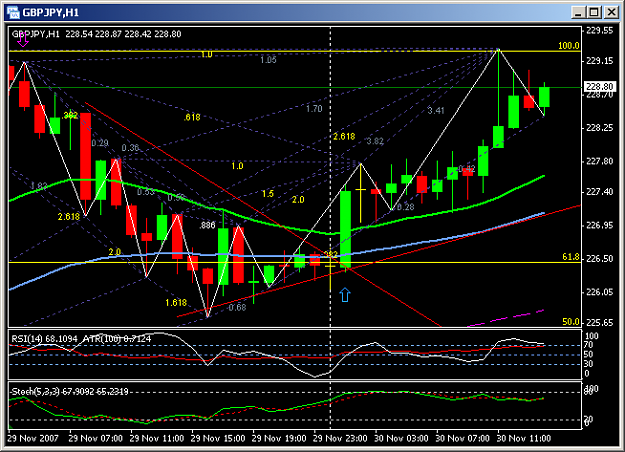Click the 30 Nov 11:00 time axis label
Viewport: 625px width, 452px height.
[524, 438]
